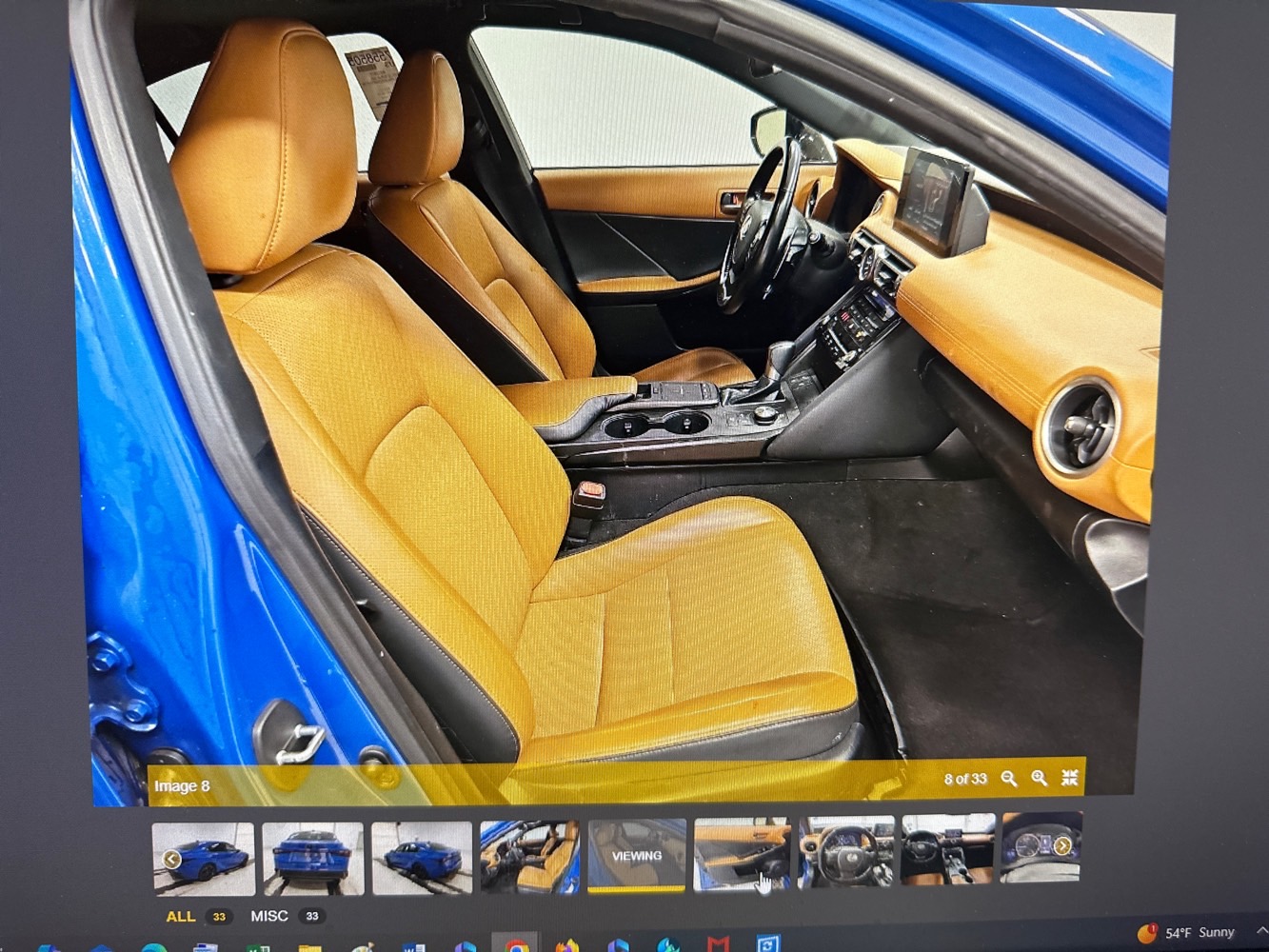This screenshot has height=952, width=1269.
Task: Open thumbnail showing door panel interior
Action: [x=742, y=854]
